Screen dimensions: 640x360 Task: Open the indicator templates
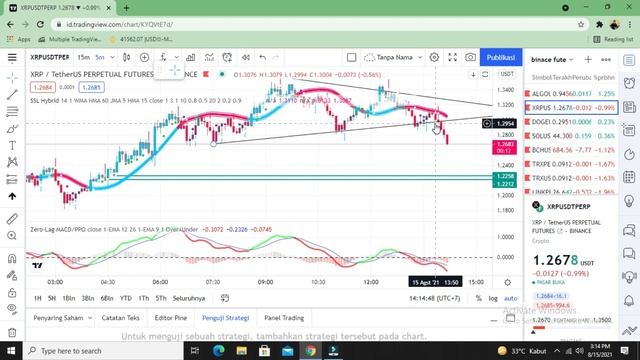click(x=209, y=58)
